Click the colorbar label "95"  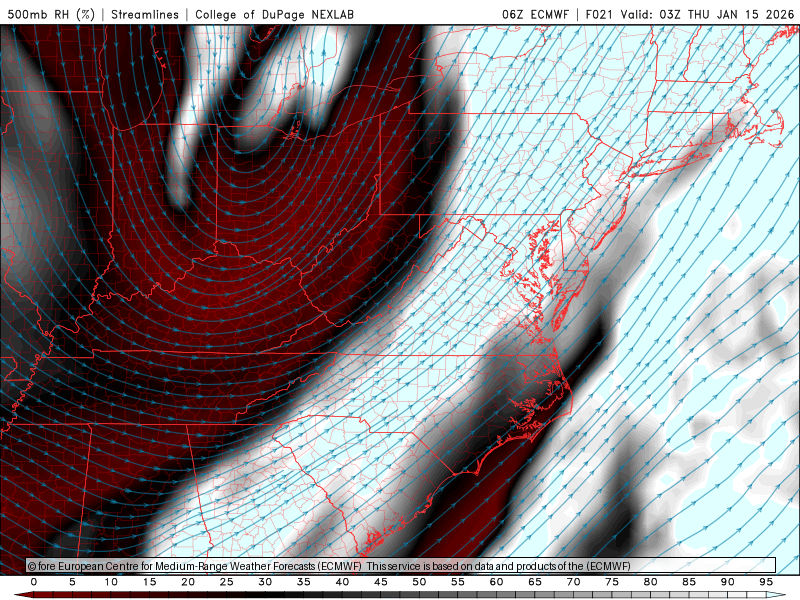[766, 582]
